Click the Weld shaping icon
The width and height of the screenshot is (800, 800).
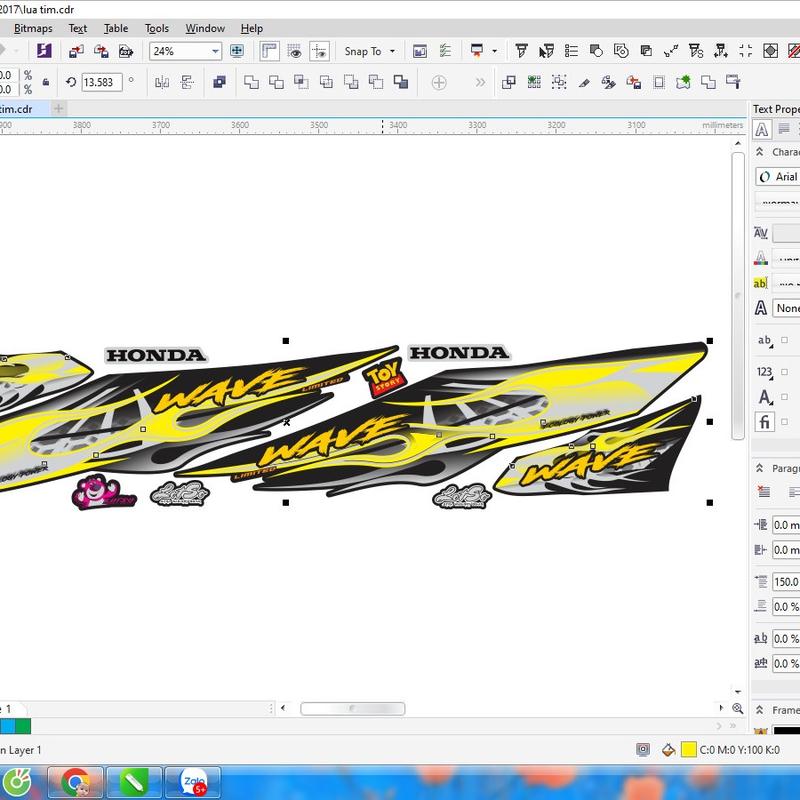251,82
